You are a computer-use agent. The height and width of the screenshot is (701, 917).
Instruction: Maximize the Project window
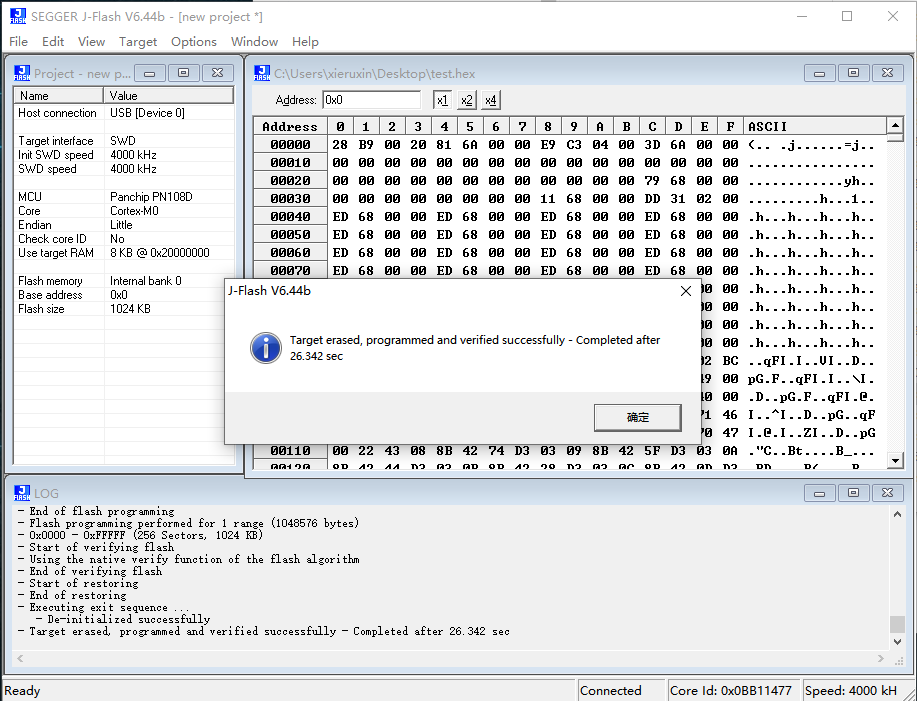pos(184,73)
